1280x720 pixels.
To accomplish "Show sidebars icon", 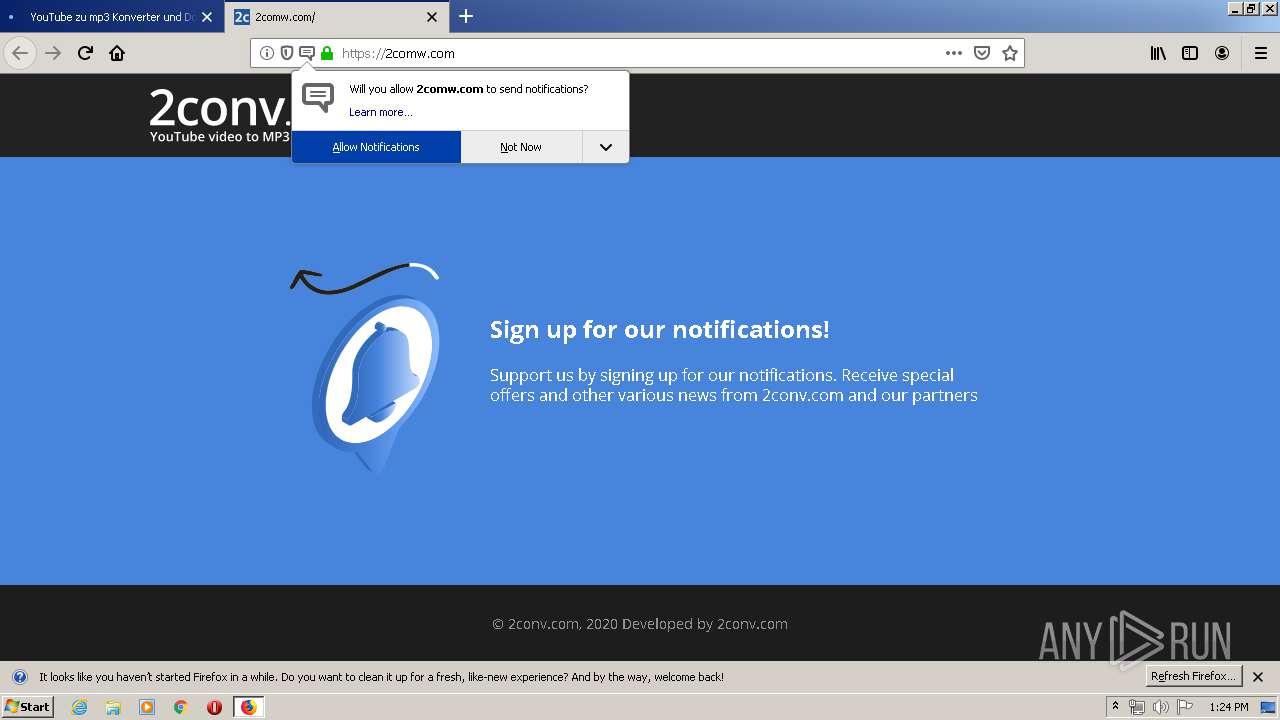I will point(1190,53).
